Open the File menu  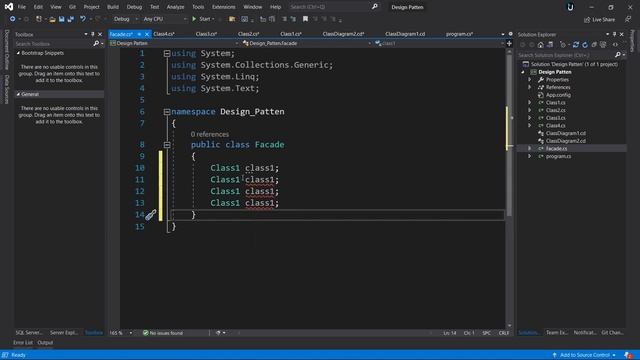(x=22, y=7)
